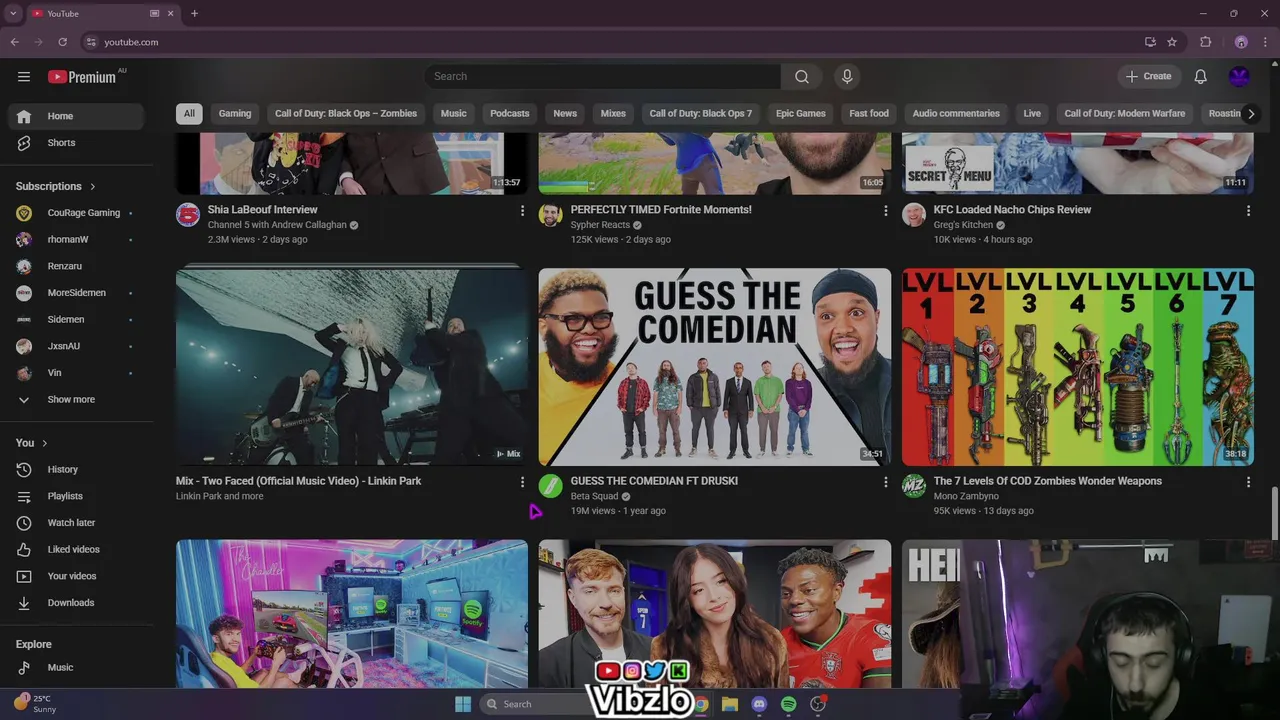
Task: Open options menu for PERFECTLY TIMED Fortnite Moments
Action: 885,211
